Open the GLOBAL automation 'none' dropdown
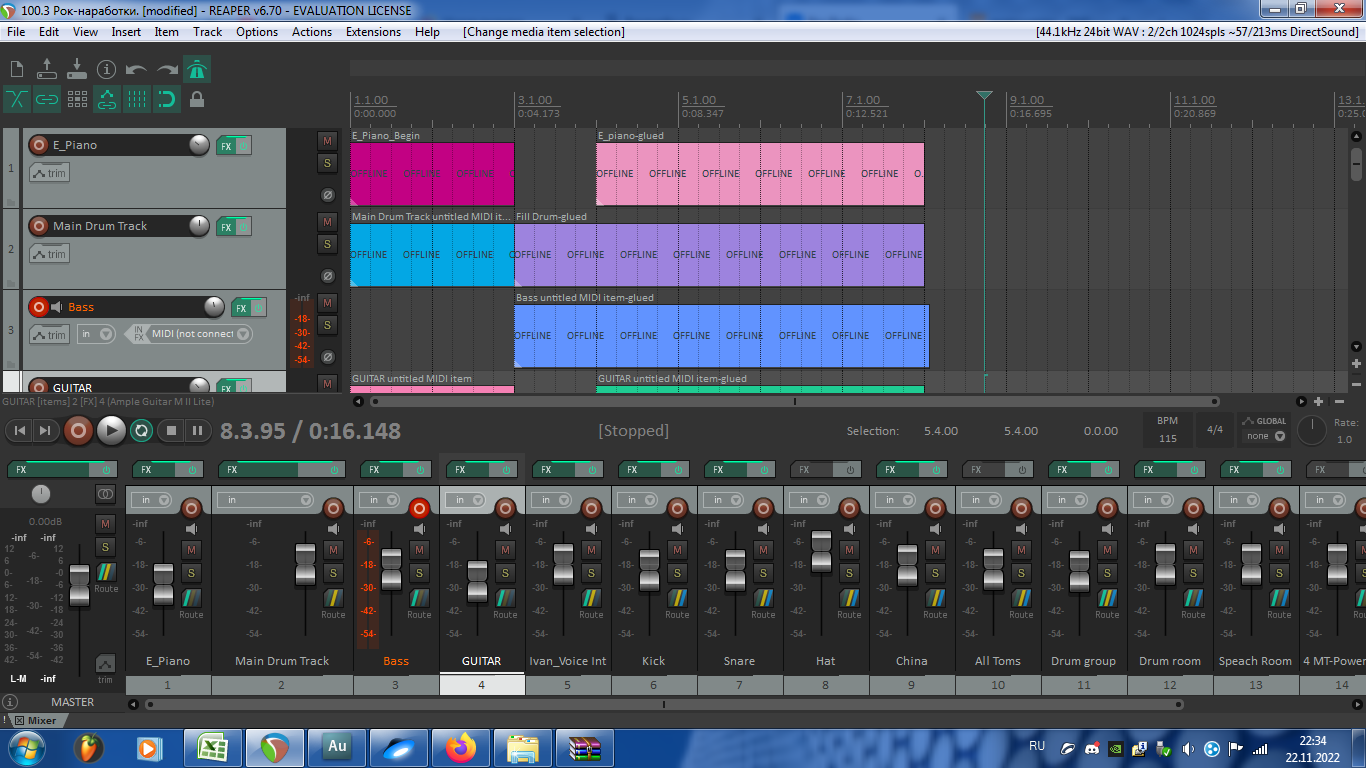The image size is (1366, 768). pyautogui.click(x=1265, y=436)
